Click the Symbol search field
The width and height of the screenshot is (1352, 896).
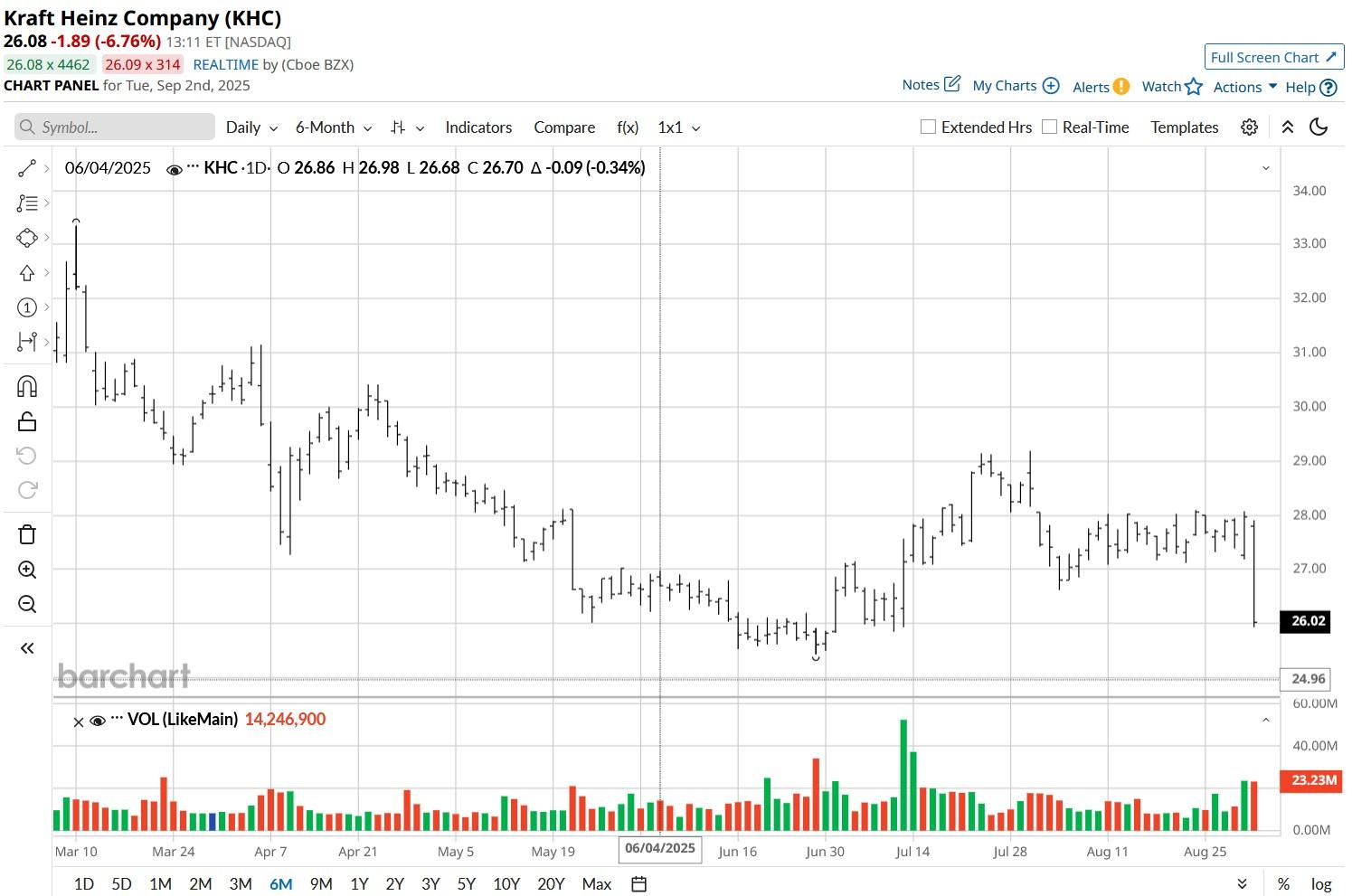click(x=115, y=127)
